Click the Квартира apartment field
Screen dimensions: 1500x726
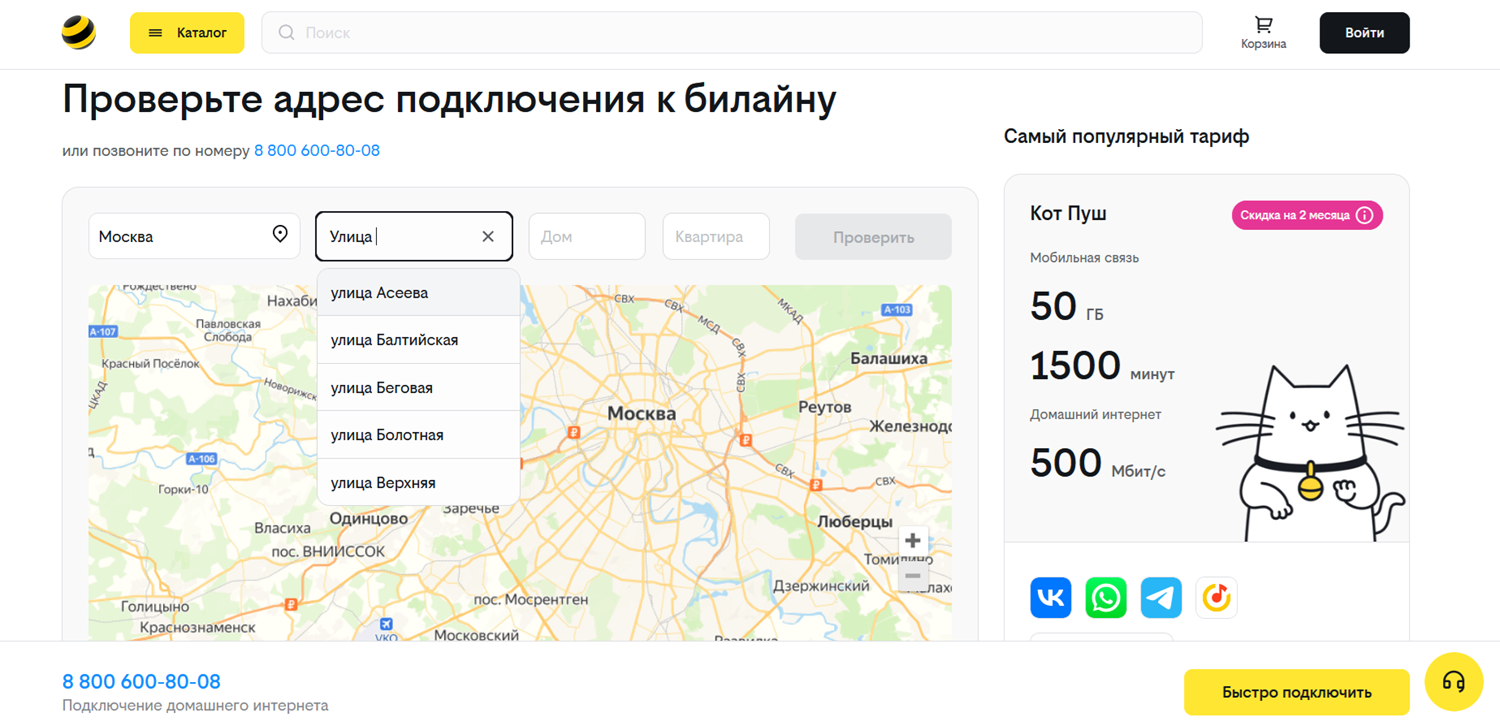(x=716, y=237)
